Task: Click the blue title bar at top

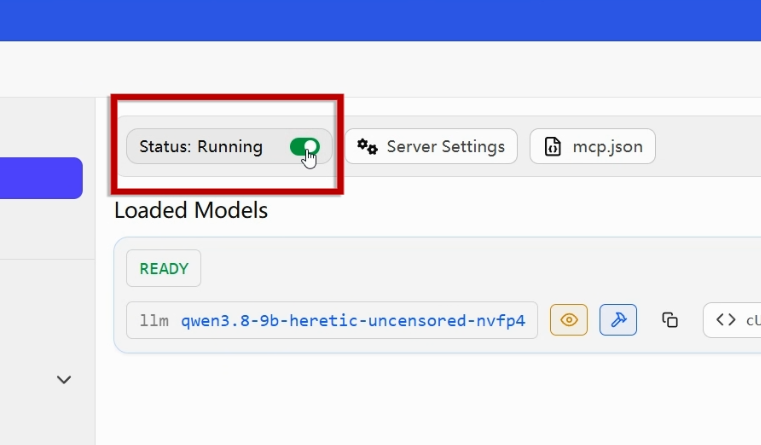Action: pyautogui.click(x=380, y=20)
